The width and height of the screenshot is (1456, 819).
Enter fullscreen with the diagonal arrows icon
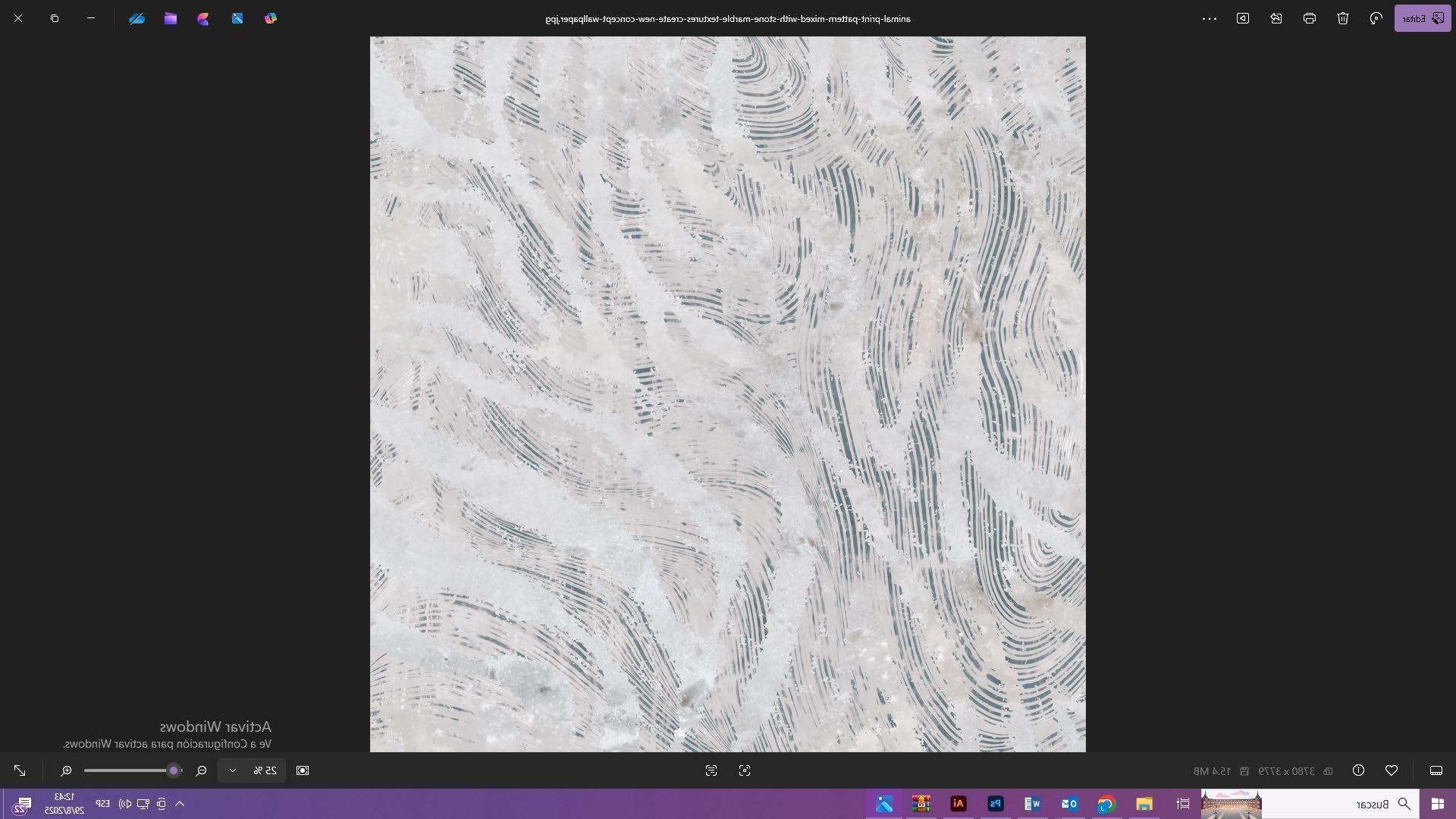(x=20, y=770)
